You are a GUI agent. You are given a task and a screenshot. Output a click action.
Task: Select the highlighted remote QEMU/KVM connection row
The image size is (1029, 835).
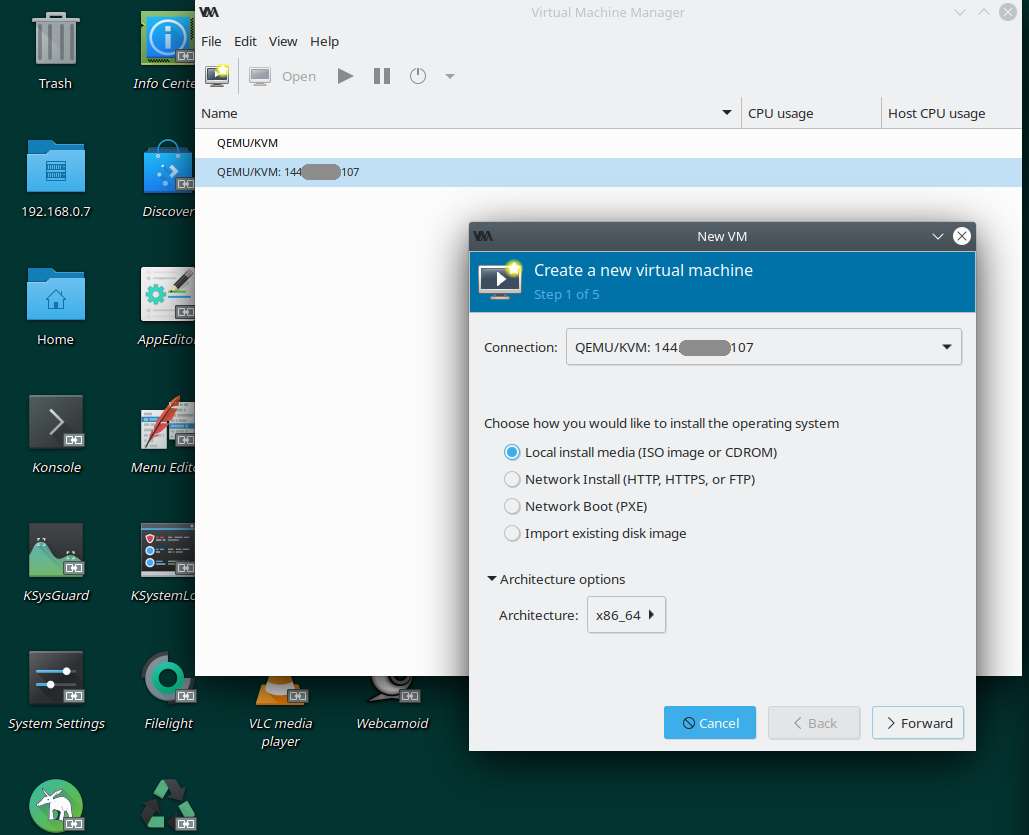(x=608, y=172)
